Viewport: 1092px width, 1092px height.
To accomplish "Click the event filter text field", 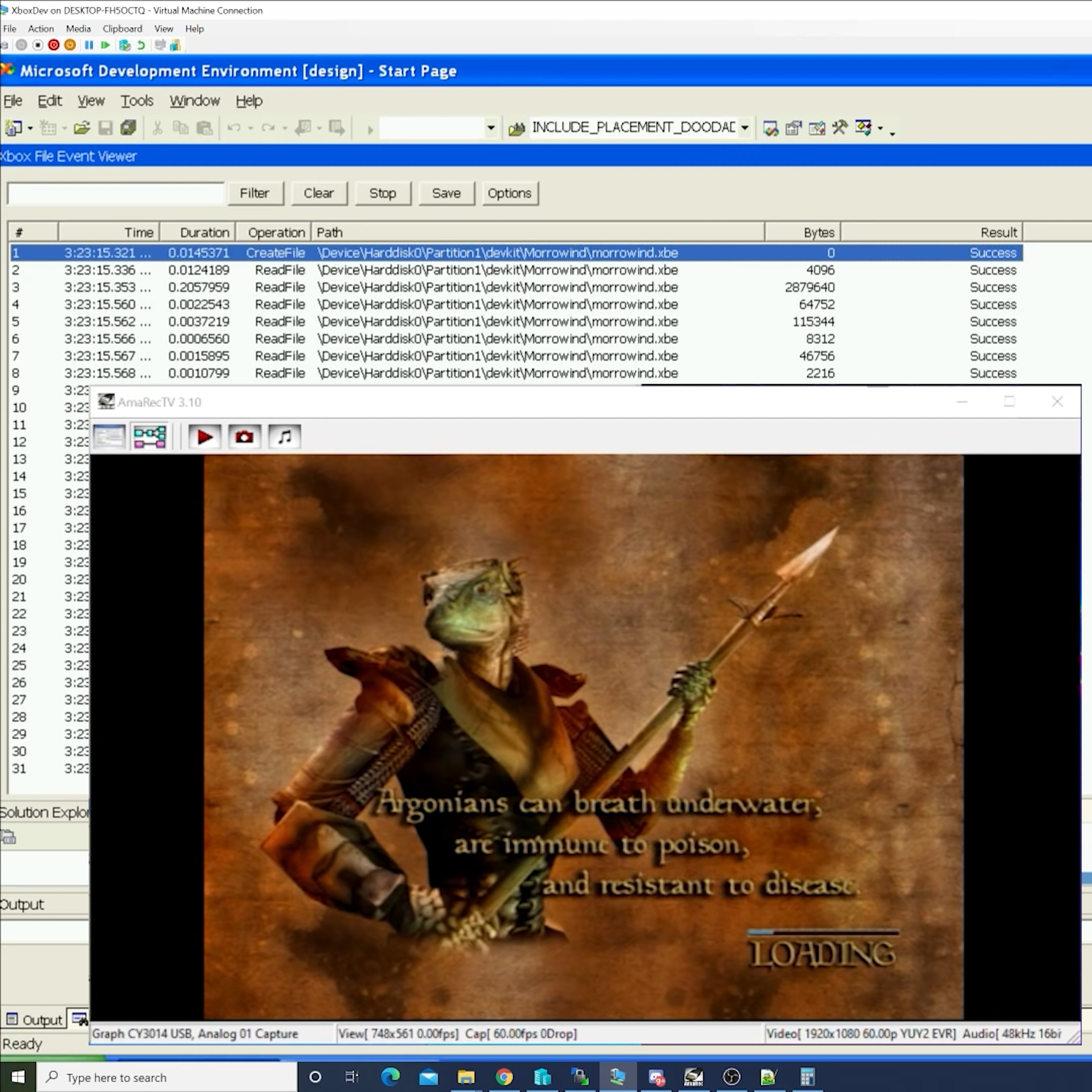I will 116,193.
